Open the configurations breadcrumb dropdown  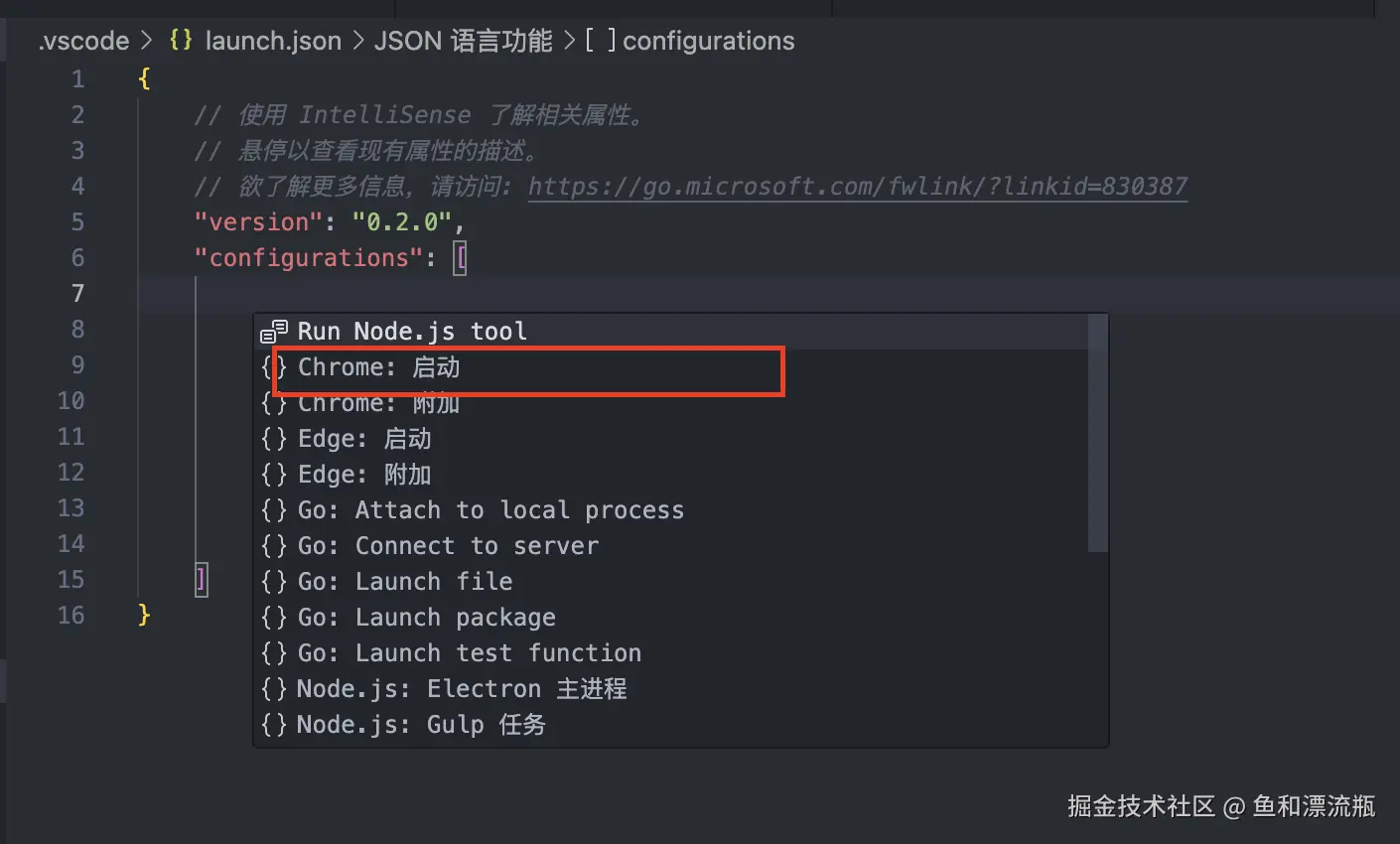point(708,41)
